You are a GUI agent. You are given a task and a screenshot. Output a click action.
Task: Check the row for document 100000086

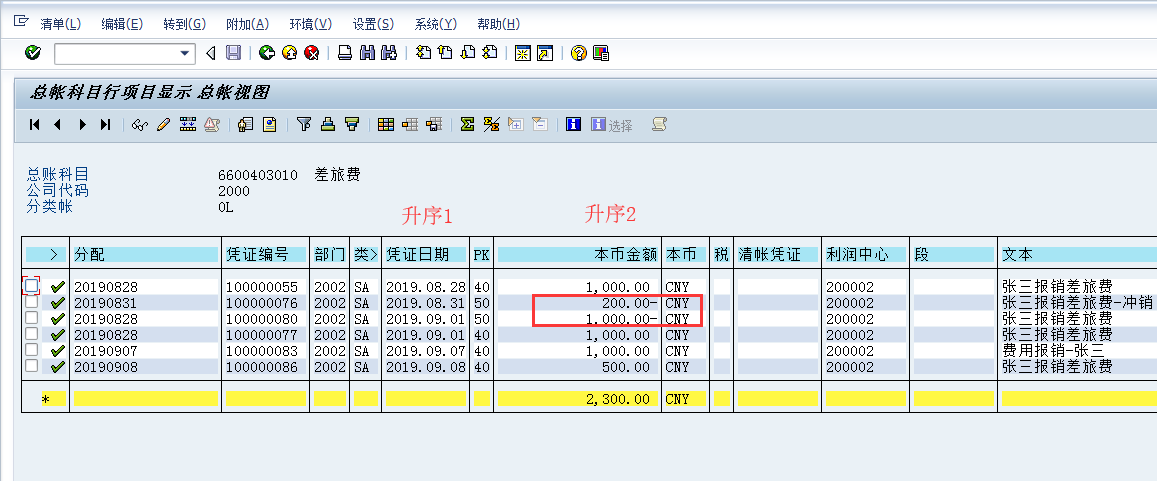pyautogui.click(x=32, y=367)
